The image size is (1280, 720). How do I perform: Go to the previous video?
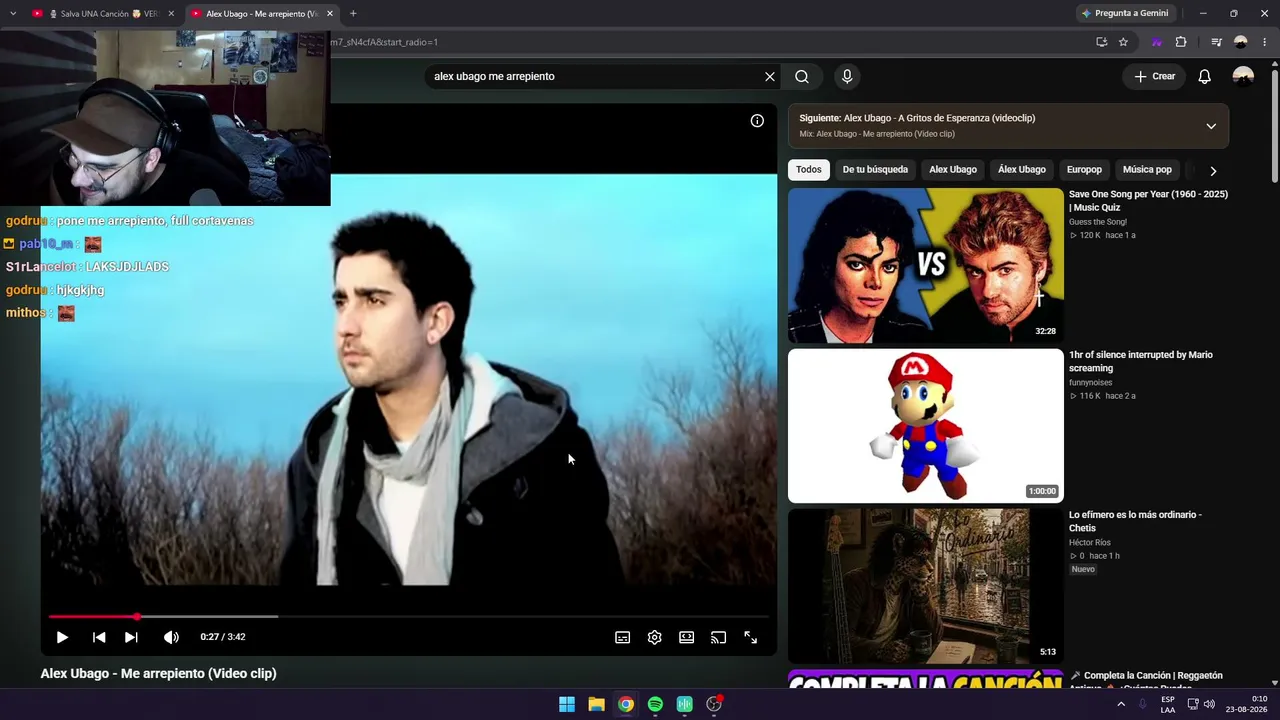click(99, 637)
